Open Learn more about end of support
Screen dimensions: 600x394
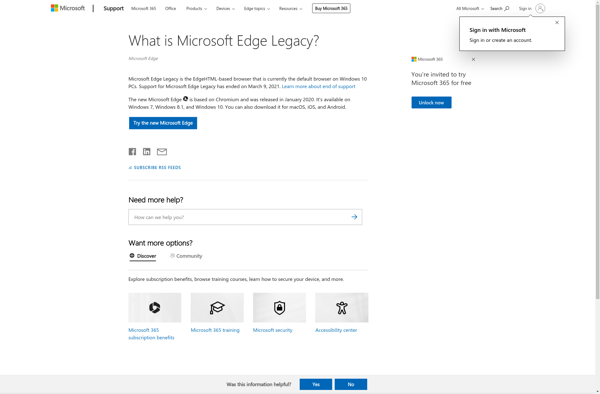click(318, 86)
